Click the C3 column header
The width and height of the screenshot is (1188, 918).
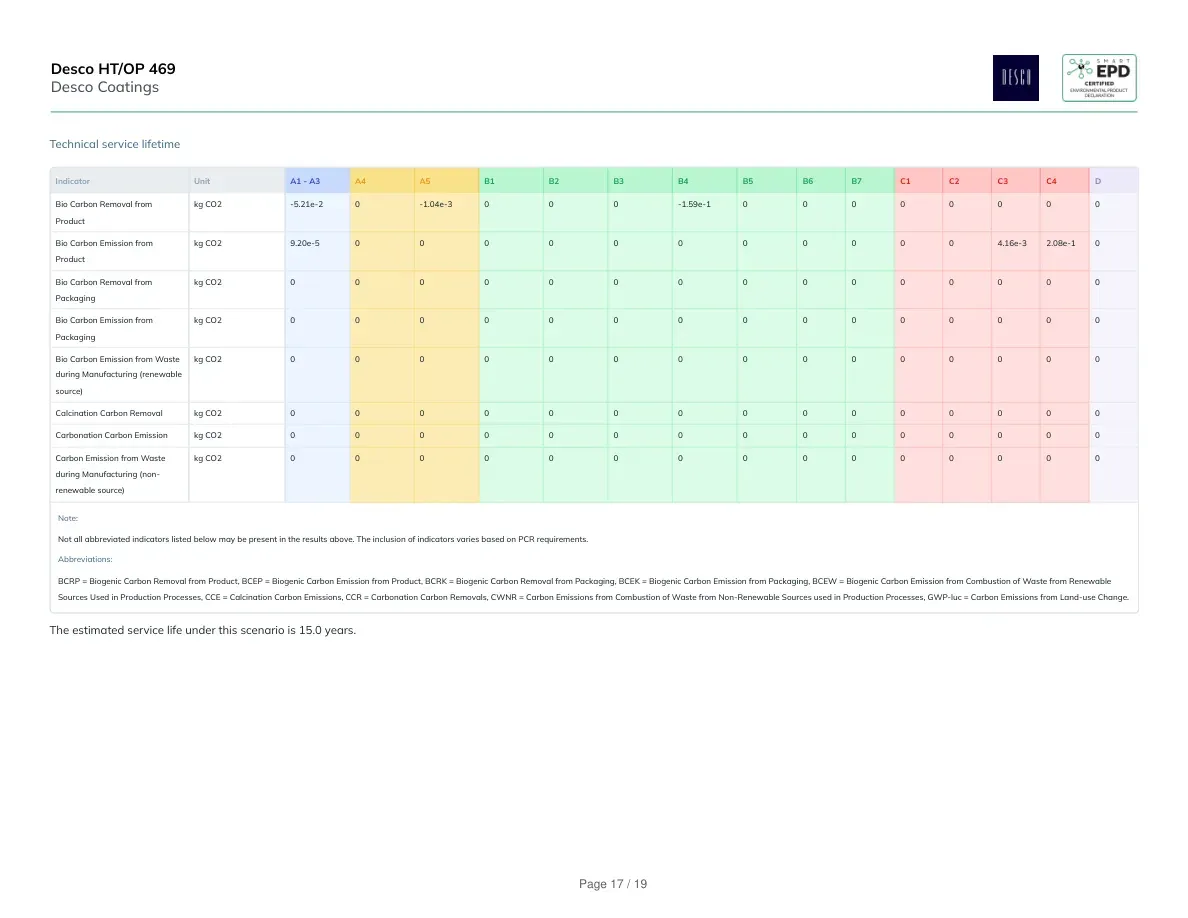1002,181
